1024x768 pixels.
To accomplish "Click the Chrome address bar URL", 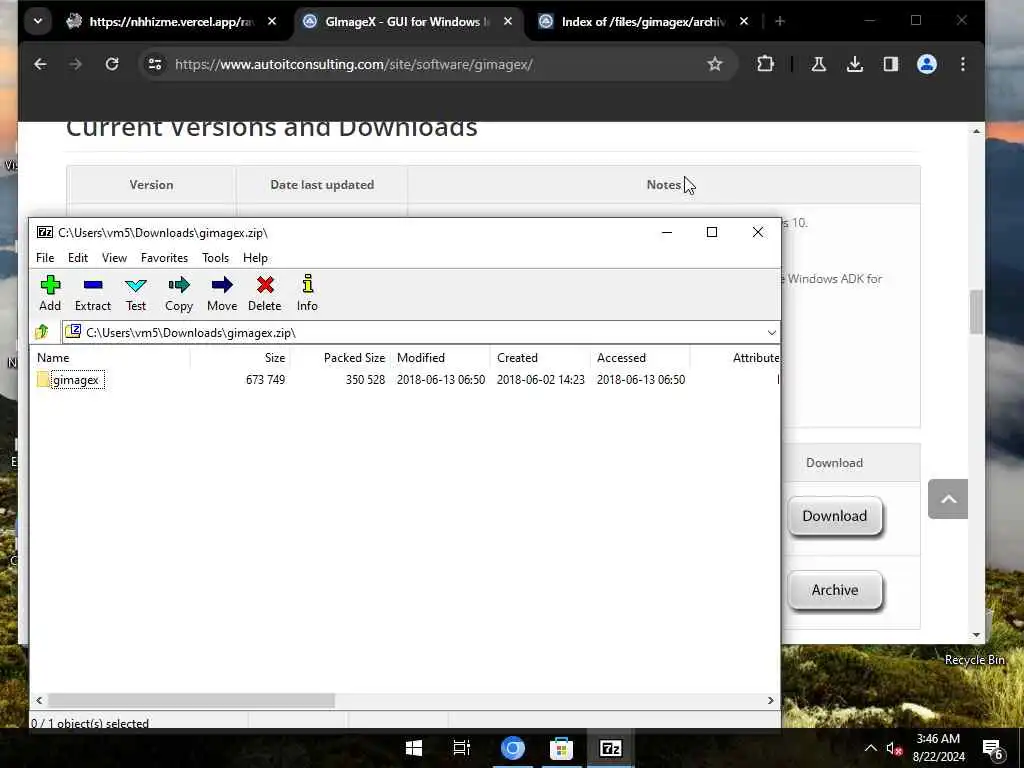I will 353,64.
